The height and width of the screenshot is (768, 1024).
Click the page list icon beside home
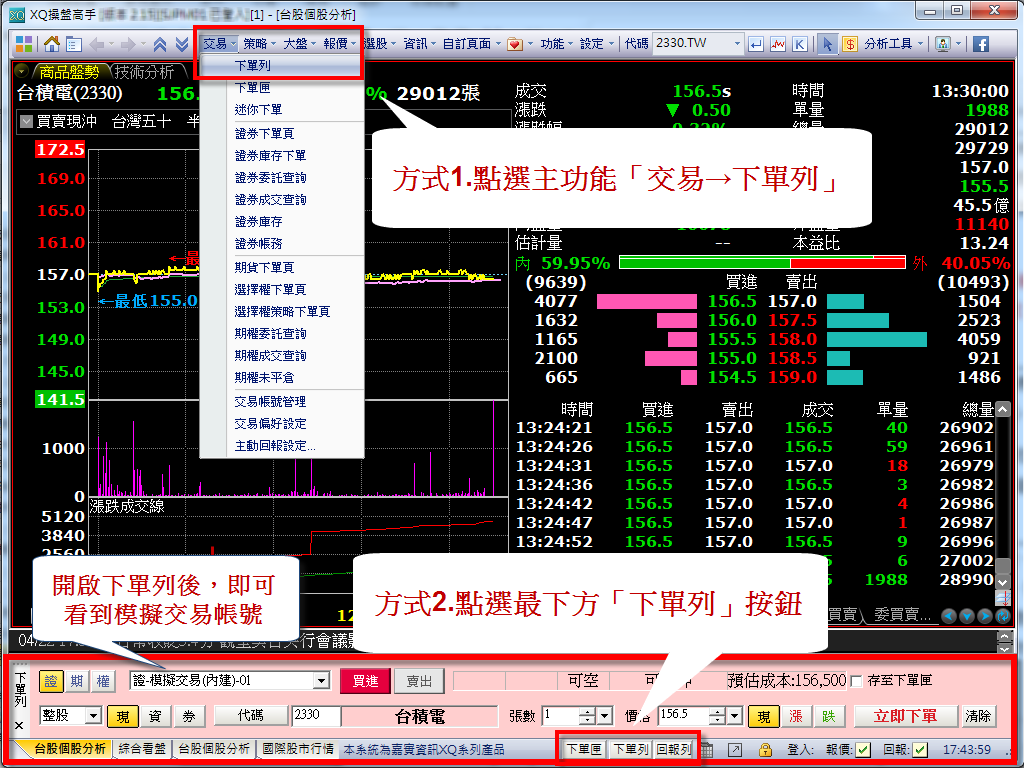pos(74,44)
